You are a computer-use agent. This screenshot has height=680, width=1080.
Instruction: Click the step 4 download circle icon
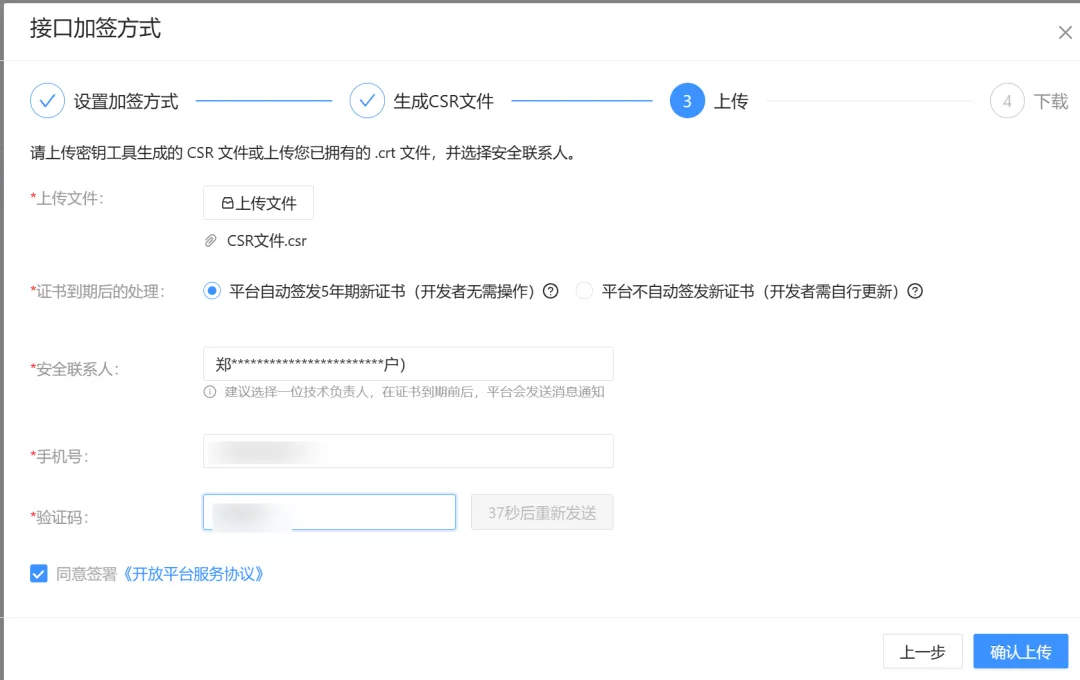pos(1007,101)
